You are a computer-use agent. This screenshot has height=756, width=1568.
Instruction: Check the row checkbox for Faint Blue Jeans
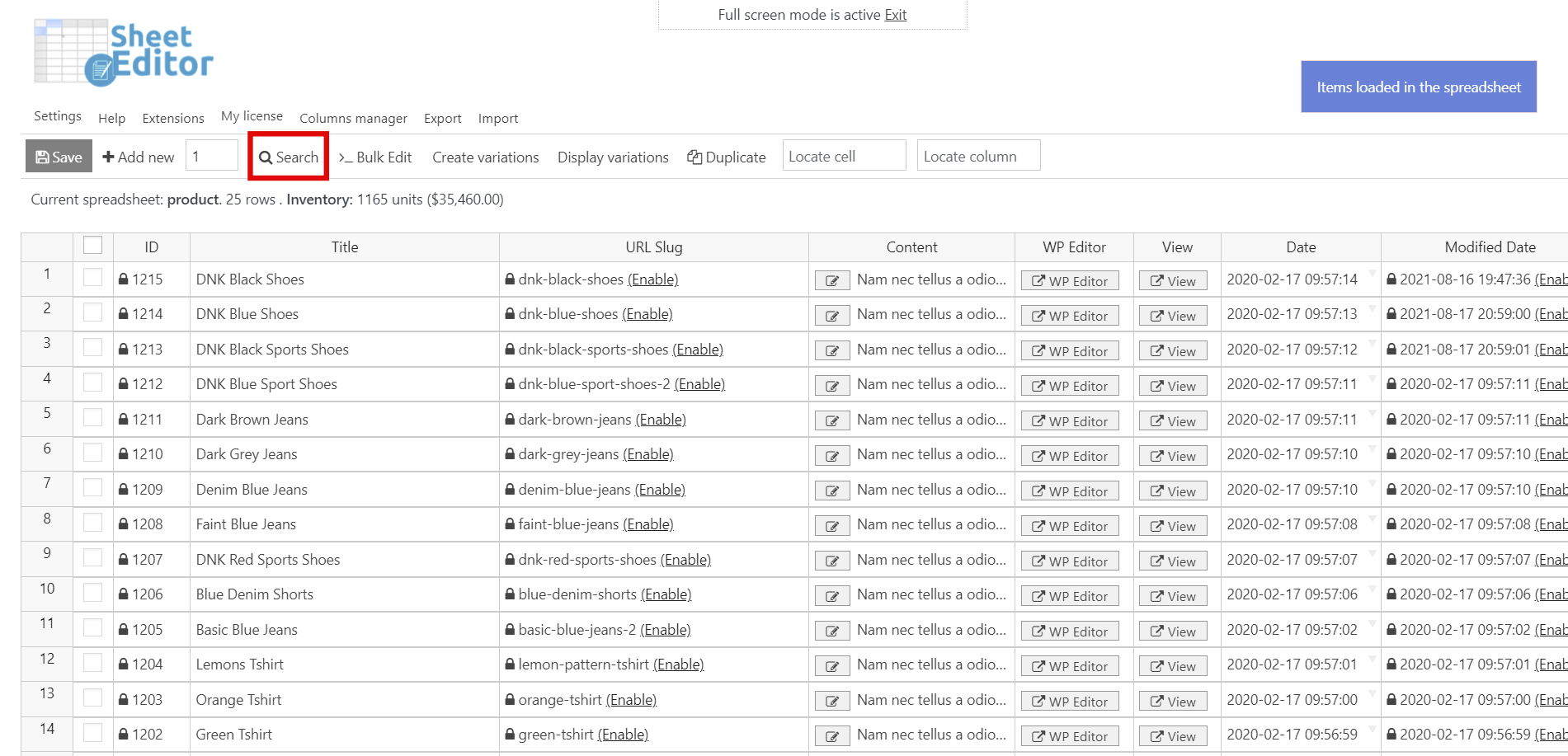[x=92, y=524]
